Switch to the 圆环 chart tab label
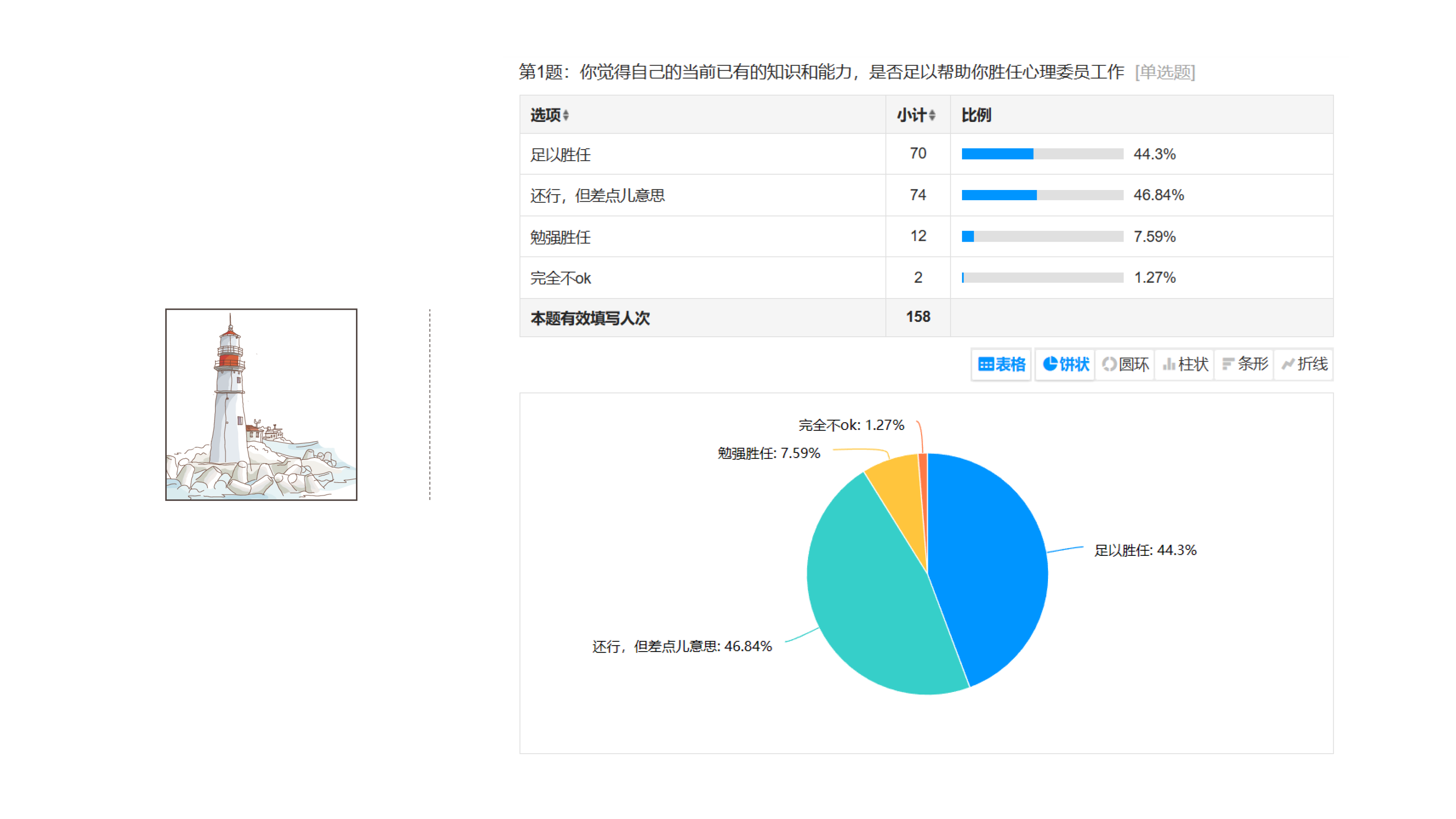This screenshot has height=819, width=1456. (x=1134, y=365)
